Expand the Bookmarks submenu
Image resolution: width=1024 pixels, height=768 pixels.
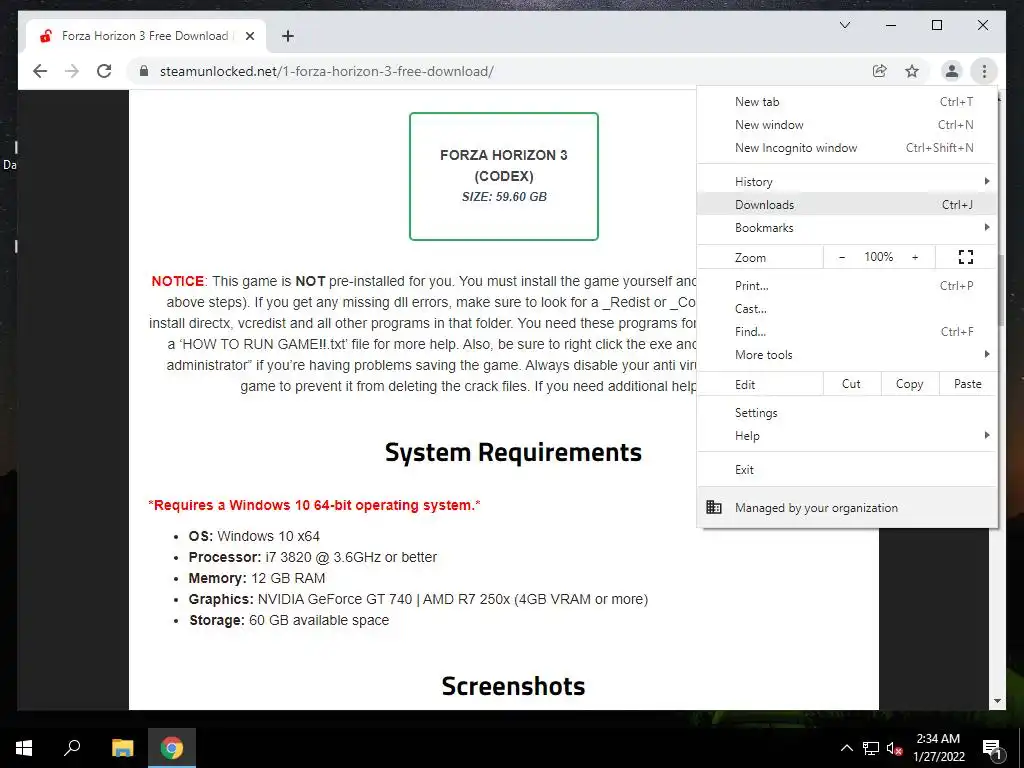click(x=847, y=227)
